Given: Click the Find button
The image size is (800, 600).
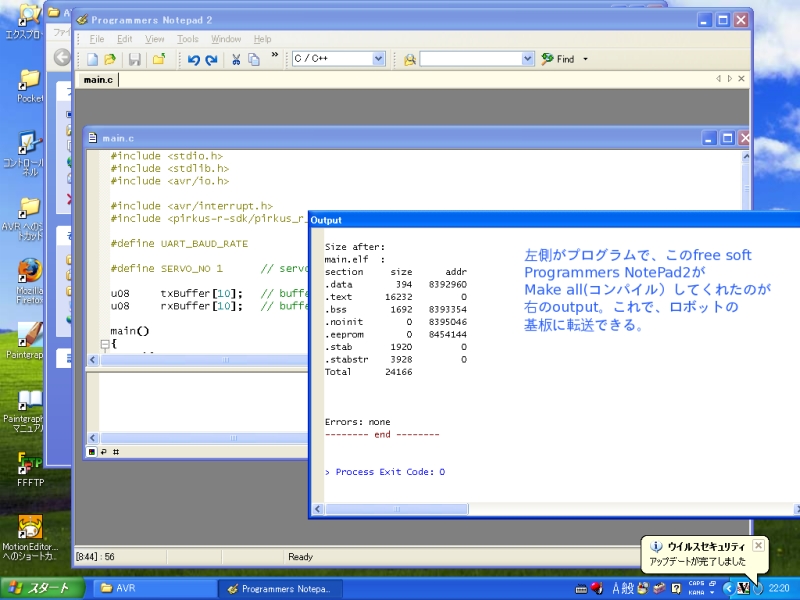Looking at the screenshot, I should click(558, 59).
